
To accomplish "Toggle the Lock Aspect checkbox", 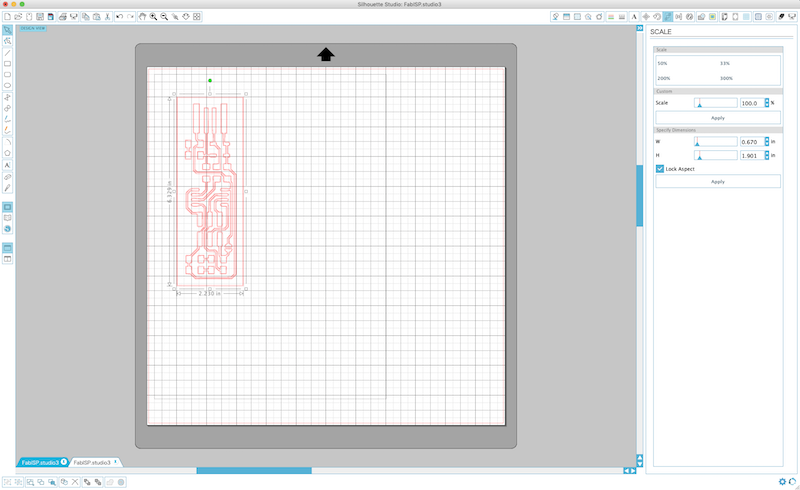I will coord(660,168).
